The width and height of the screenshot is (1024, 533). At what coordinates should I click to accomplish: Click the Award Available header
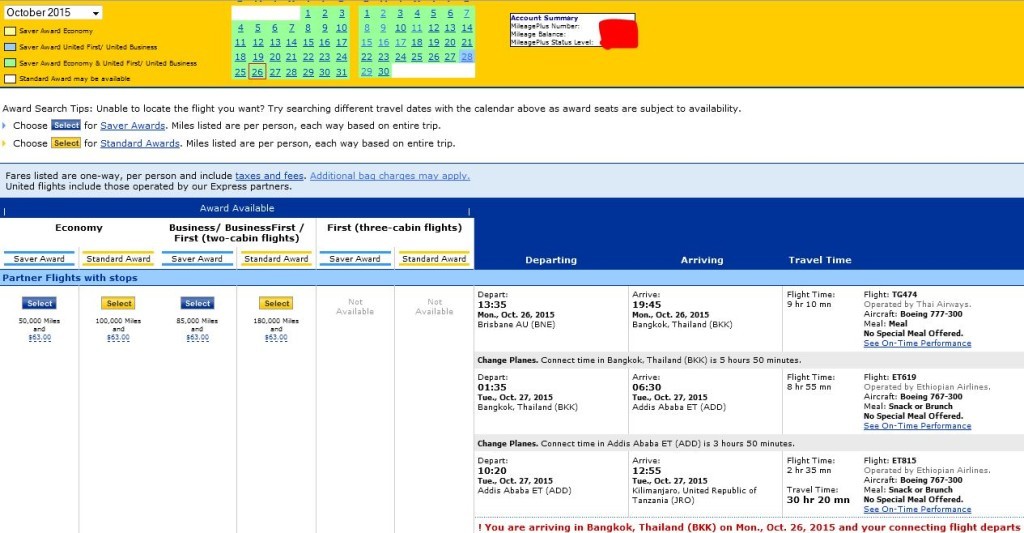tap(237, 208)
